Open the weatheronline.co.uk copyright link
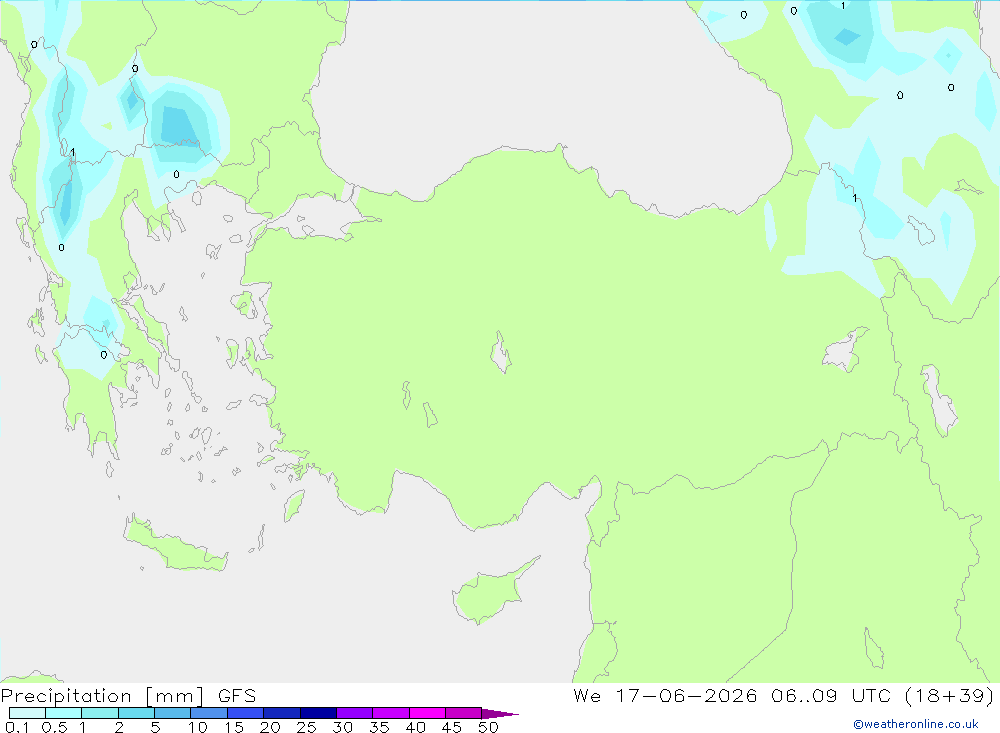The height and width of the screenshot is (733, 1000). (x=916, y=724)
